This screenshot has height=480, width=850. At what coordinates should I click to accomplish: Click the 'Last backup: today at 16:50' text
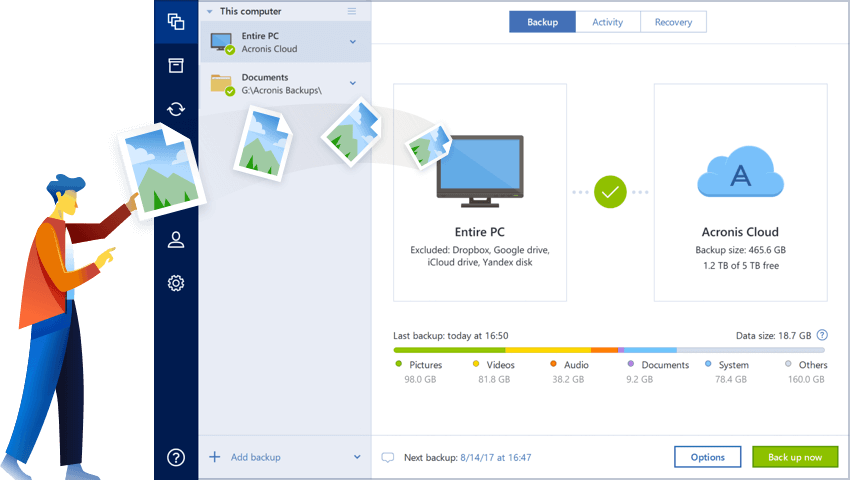point(450,336)
